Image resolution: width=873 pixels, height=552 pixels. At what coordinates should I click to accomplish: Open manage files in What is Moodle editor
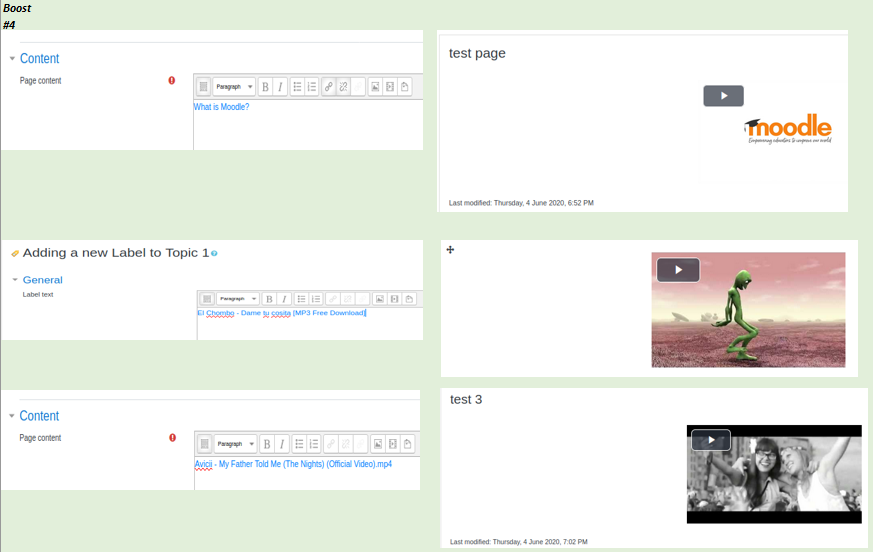[405, 87]
